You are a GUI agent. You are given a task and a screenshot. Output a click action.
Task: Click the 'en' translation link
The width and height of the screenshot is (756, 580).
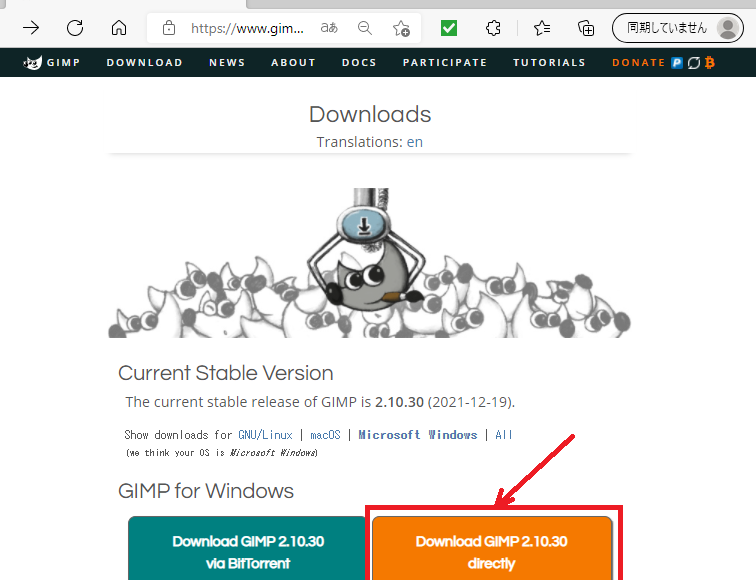415,142
